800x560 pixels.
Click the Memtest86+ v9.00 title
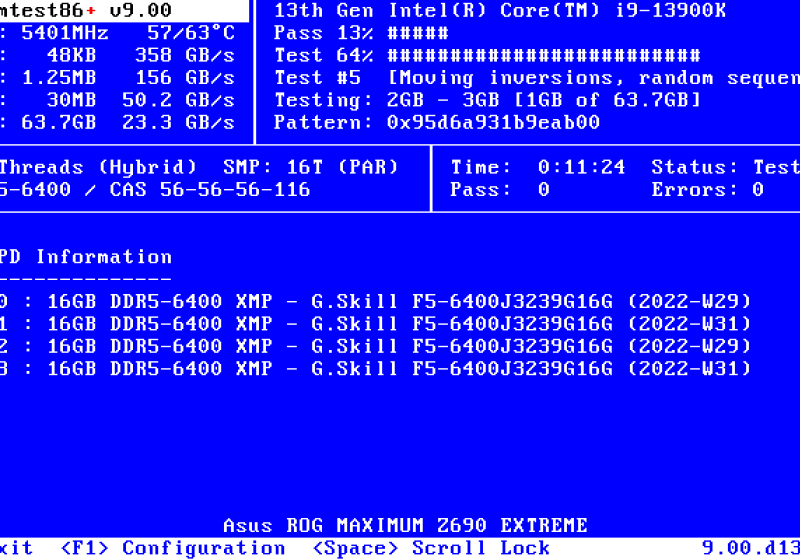(x=86, y=10)
